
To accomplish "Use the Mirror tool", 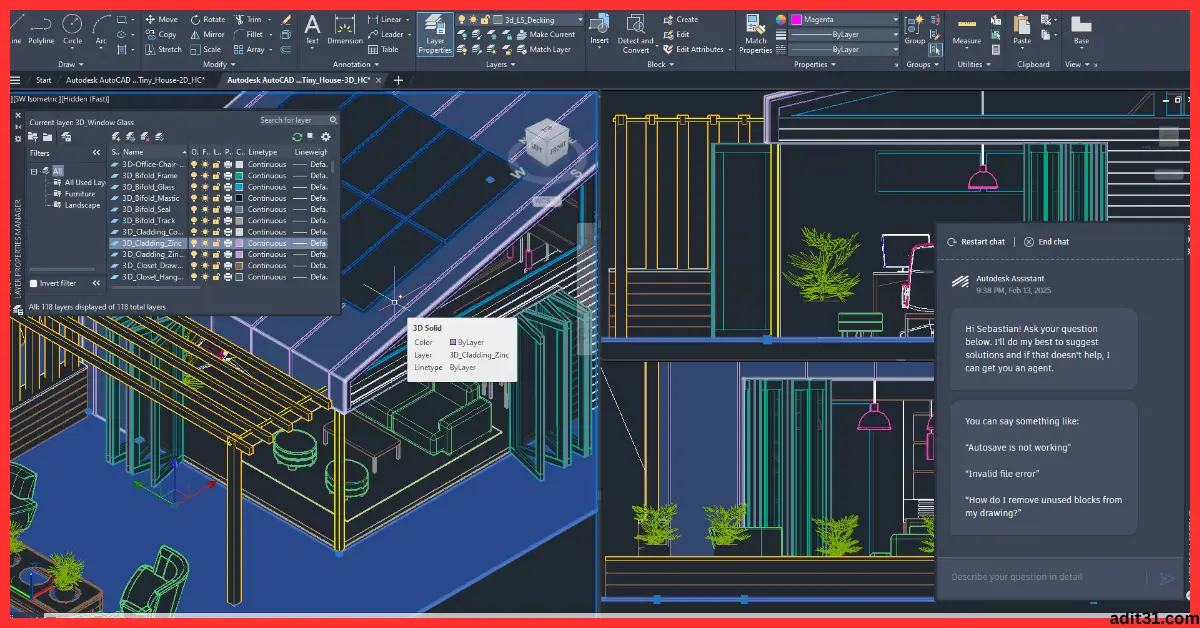I will click(x=207, y=34).
